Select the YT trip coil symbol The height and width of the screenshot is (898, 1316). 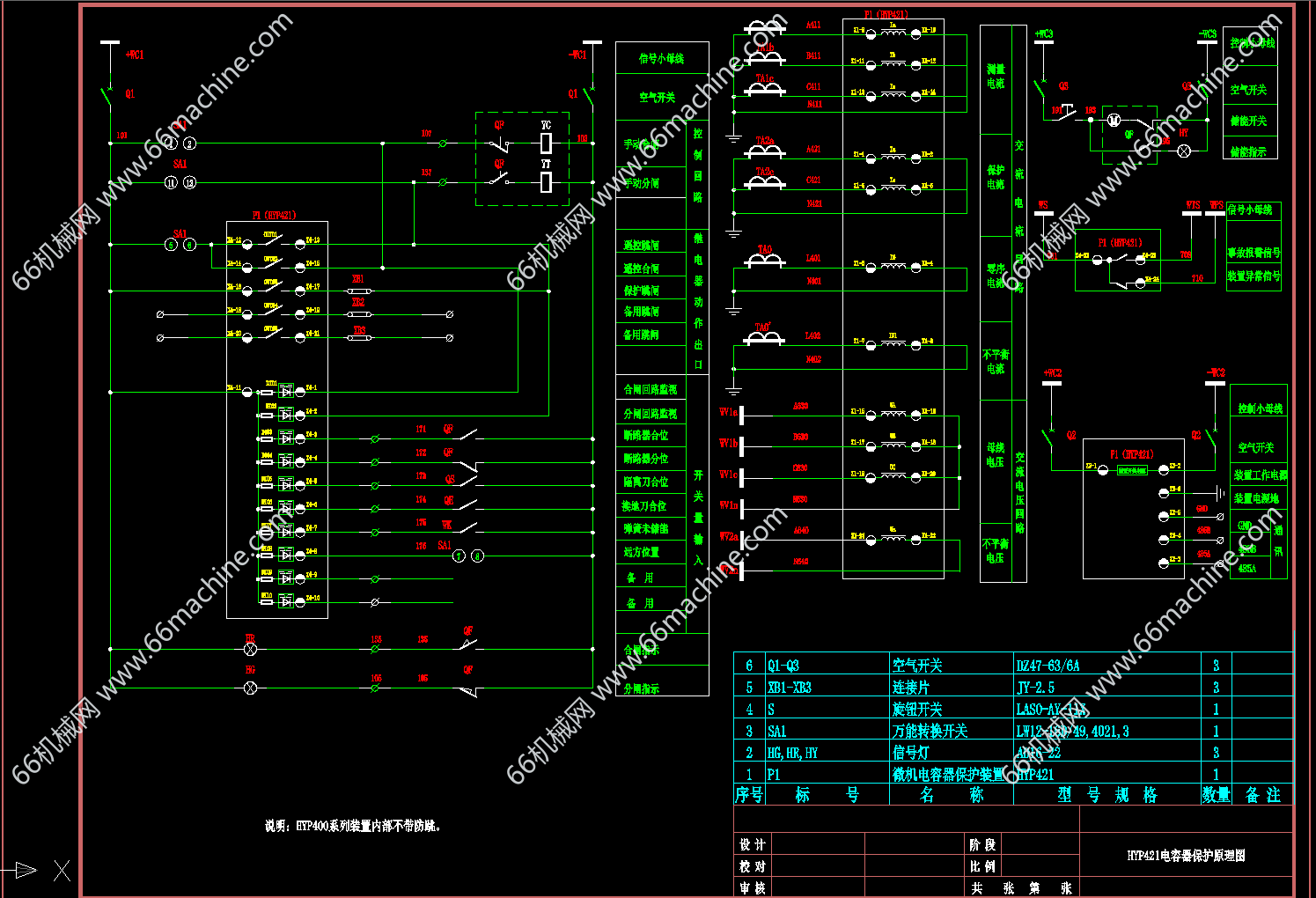[546, 182]
